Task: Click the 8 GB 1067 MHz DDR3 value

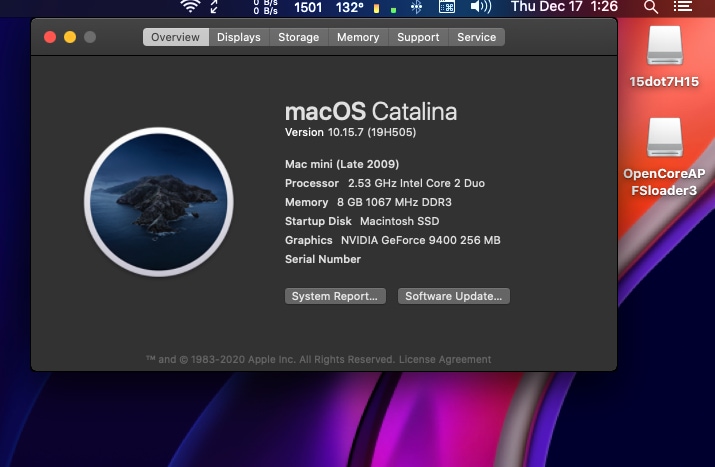Action: [x=394, y=202]
